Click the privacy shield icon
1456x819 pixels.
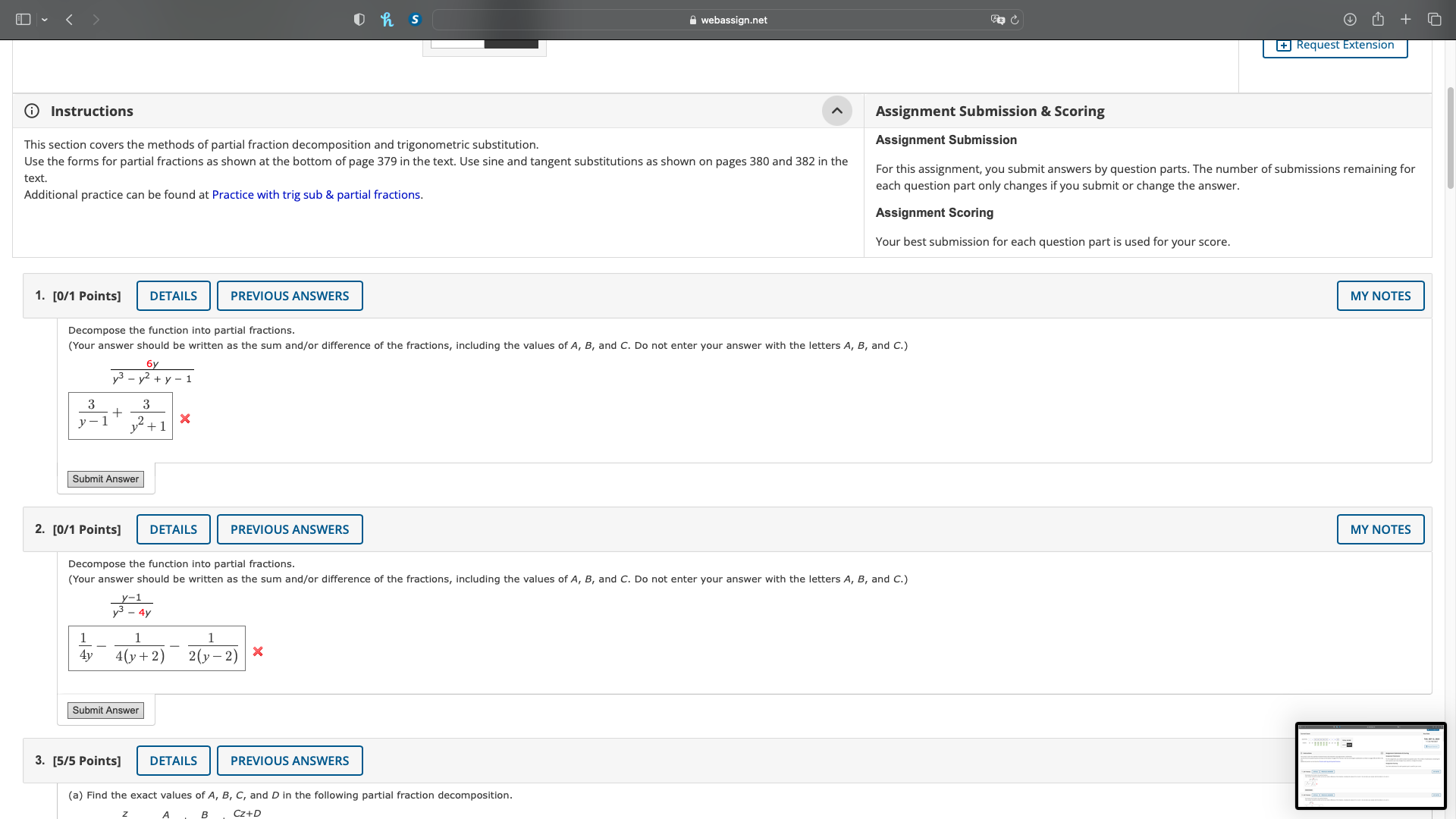pos(359,20)
